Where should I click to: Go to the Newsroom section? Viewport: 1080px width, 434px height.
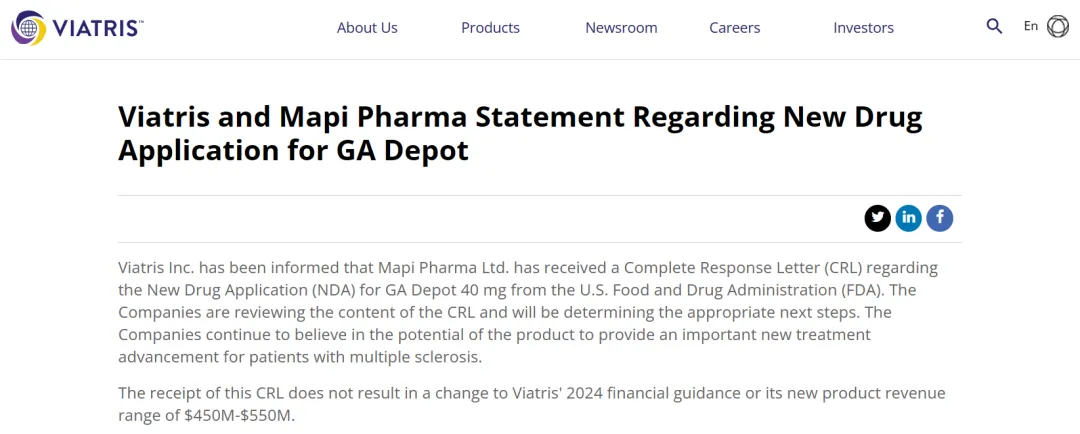tap(621, 28)
